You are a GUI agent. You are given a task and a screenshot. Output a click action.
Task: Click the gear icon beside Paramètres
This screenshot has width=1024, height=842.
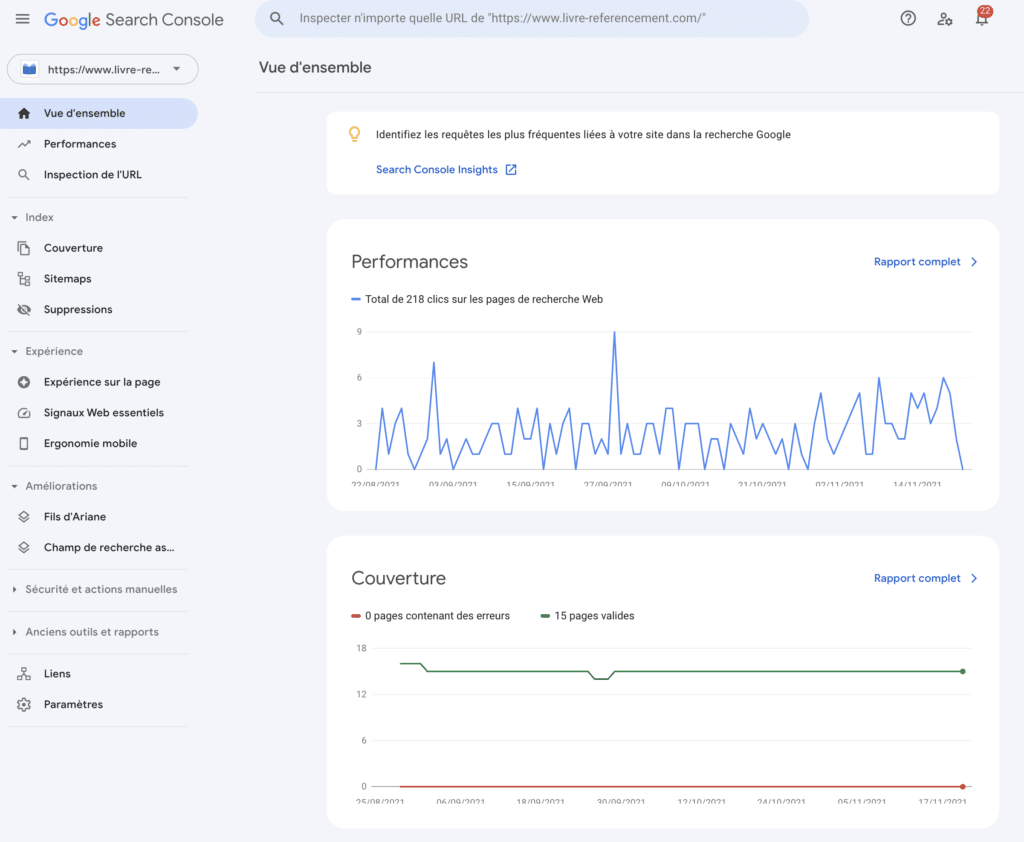[x=24, y=705]
